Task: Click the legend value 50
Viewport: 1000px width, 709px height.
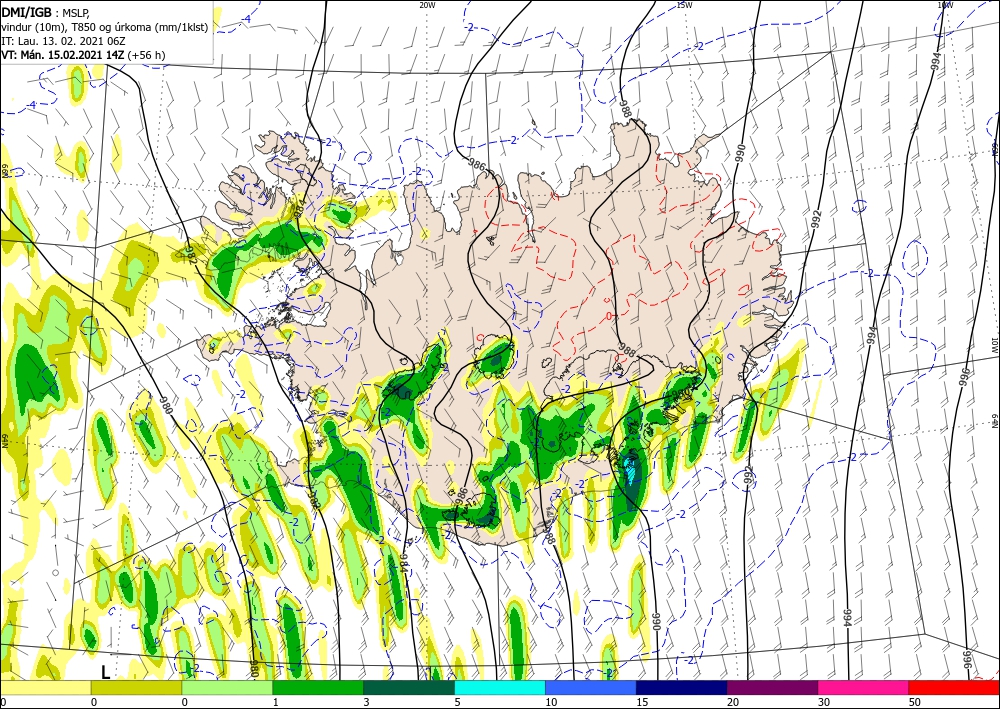Action: pos(915,702)
